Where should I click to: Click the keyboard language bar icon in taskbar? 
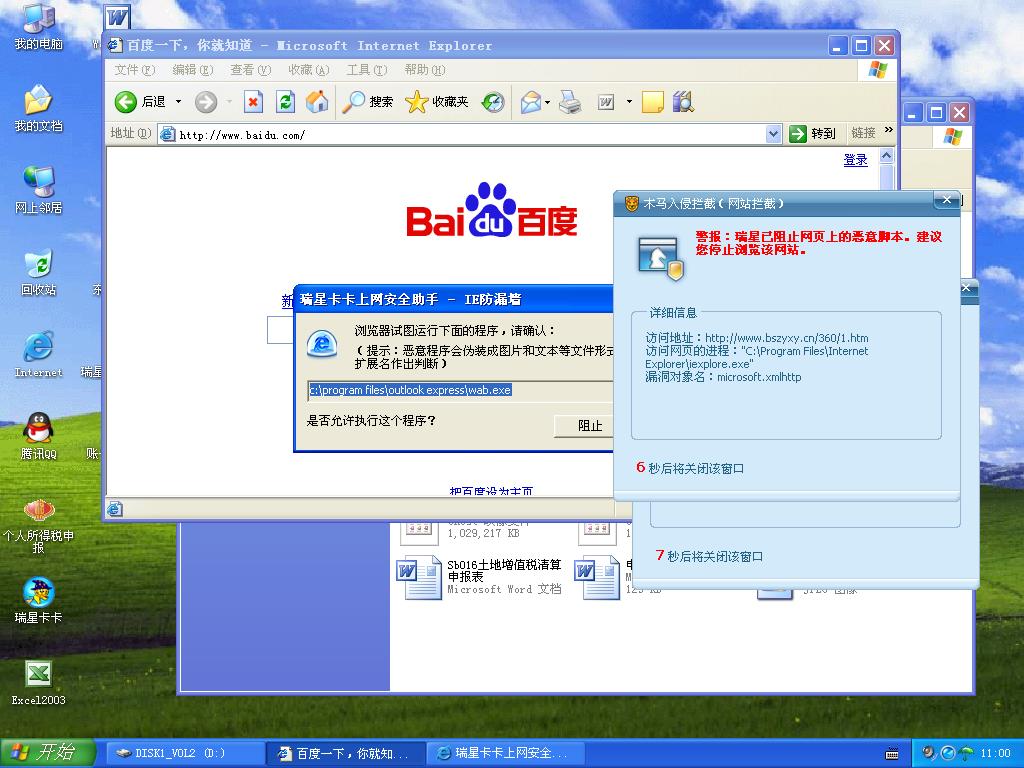pyautogui.click(x=891, y=754)
